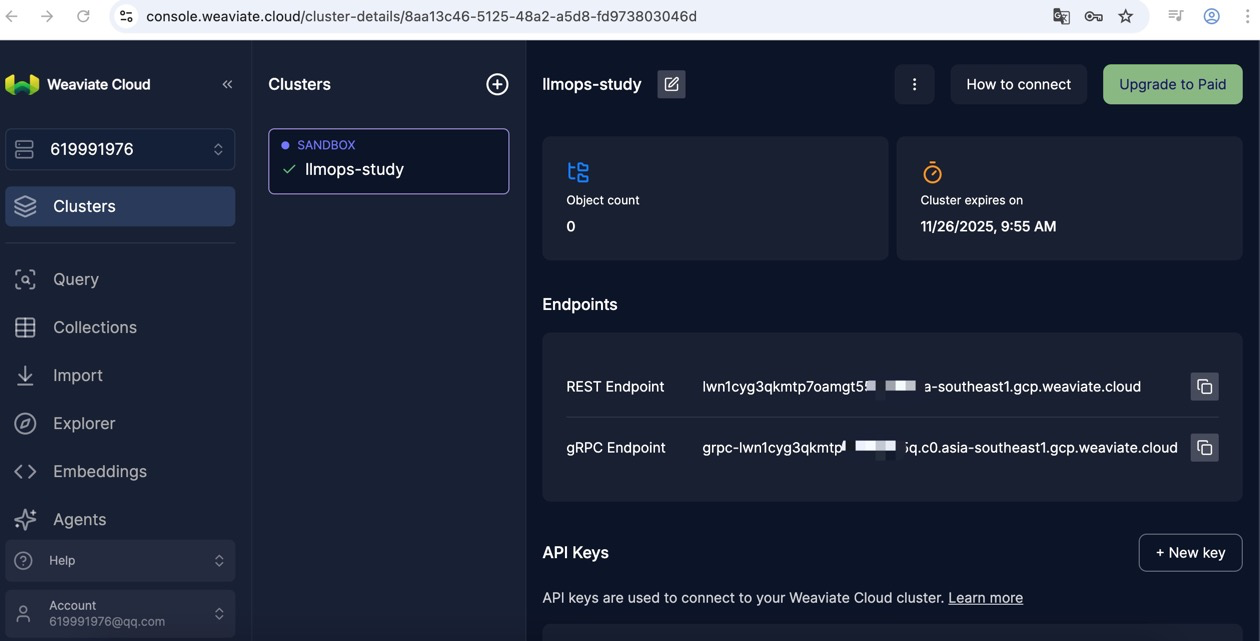The height and width of the screenshot is (641, 1260).
Task: Edit the llmops-study cluster name
Action: [671, 84]
